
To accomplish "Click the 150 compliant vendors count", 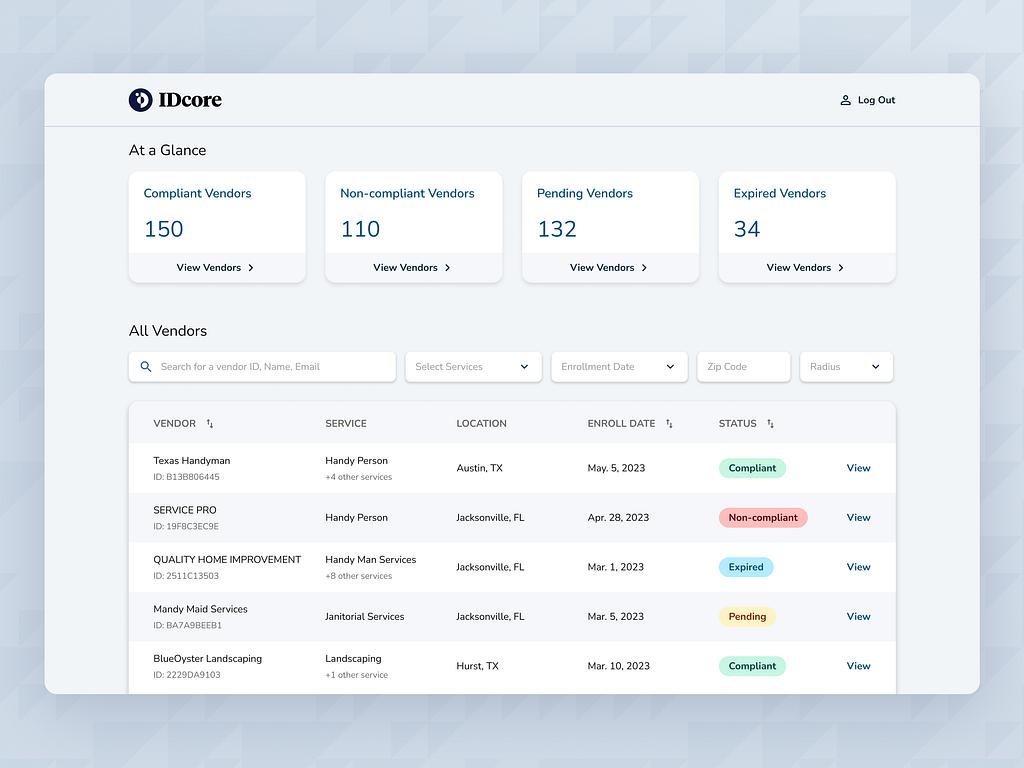I will point(163,229).
